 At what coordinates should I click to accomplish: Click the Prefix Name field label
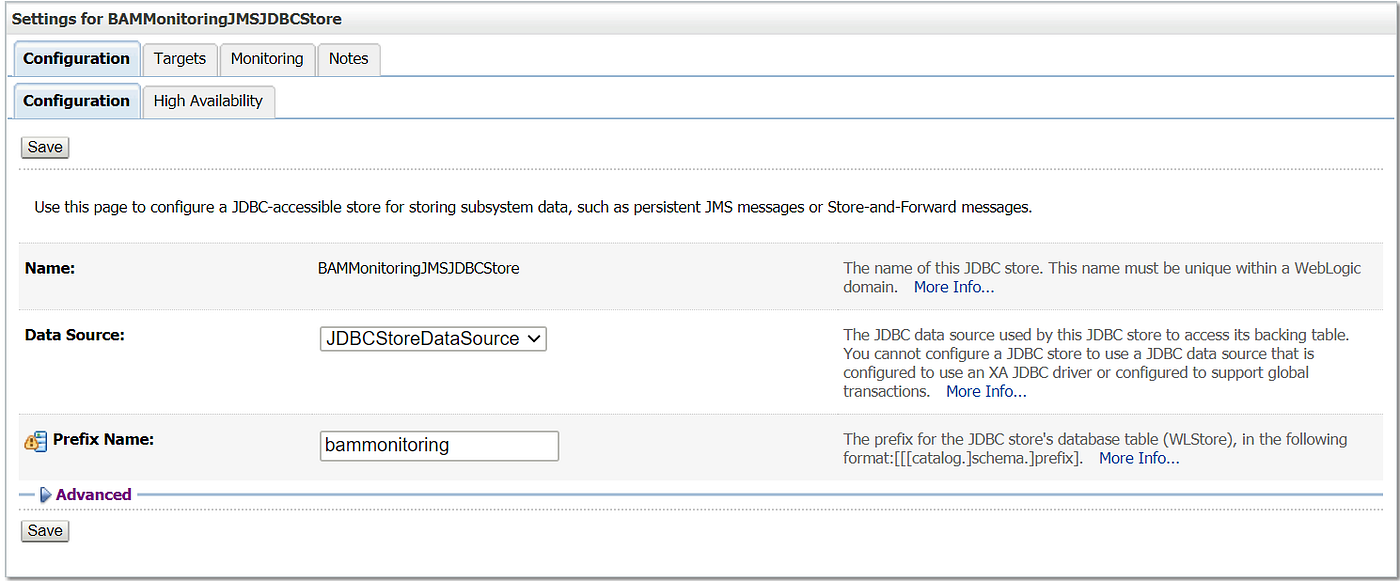click(x=103, y=439)
